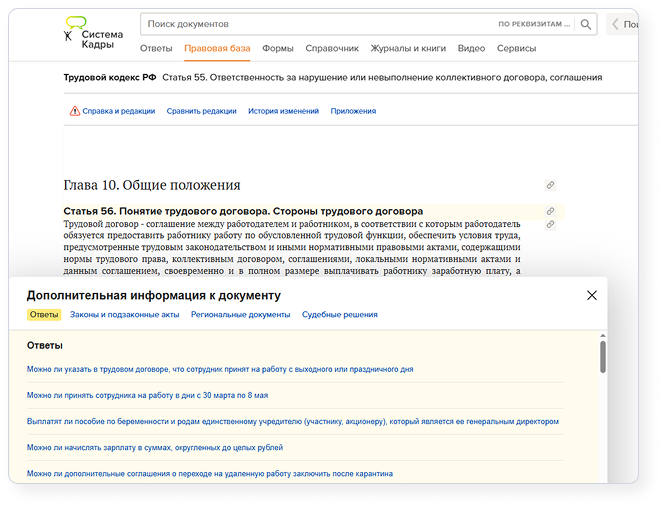The height and width of the screenshot is (508, 663).
Task: Copy link icon next to Статья 56 heading
Action: (x=550, y=211)
